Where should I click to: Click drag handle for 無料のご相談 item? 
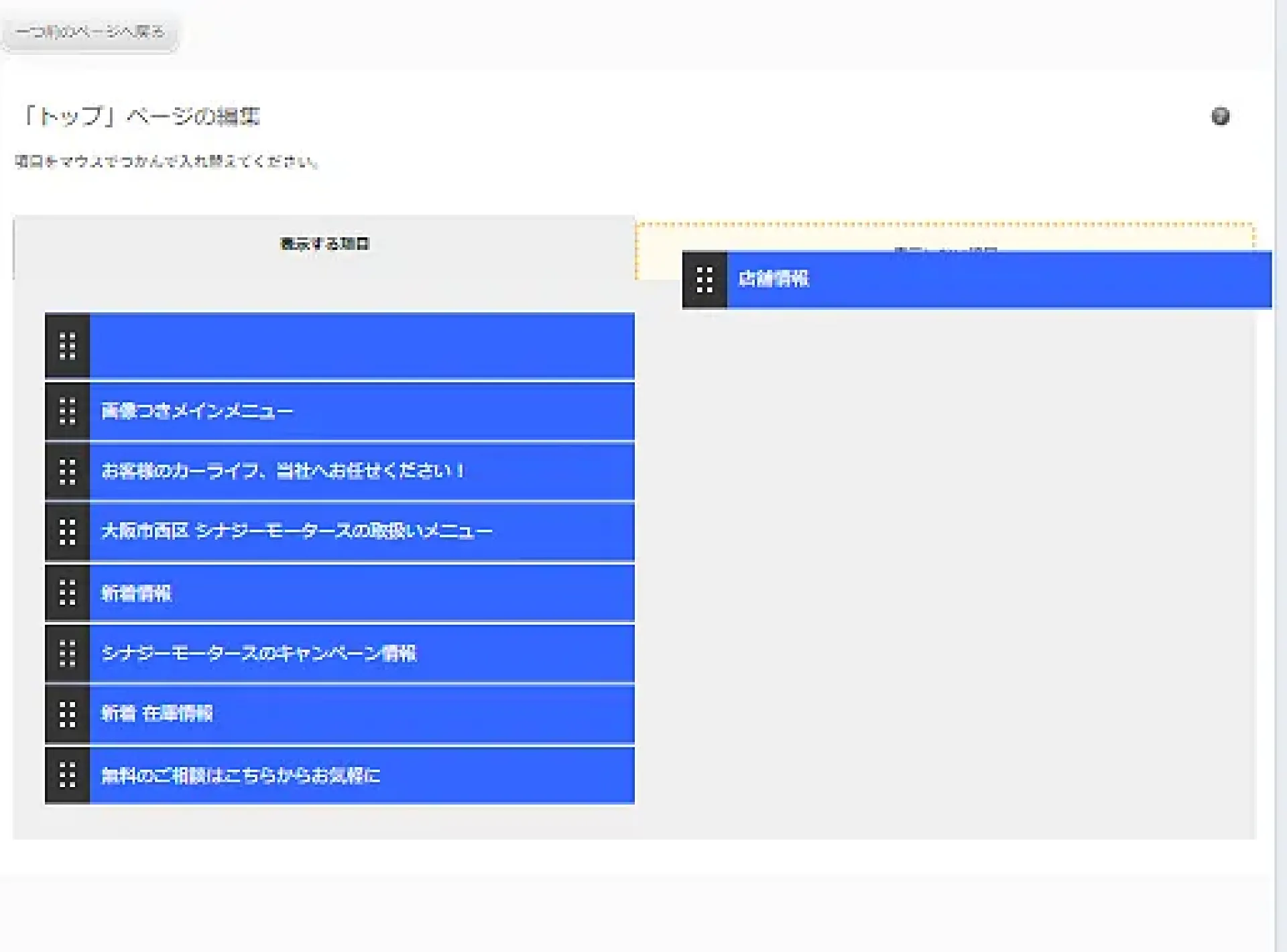pos(67,775)
